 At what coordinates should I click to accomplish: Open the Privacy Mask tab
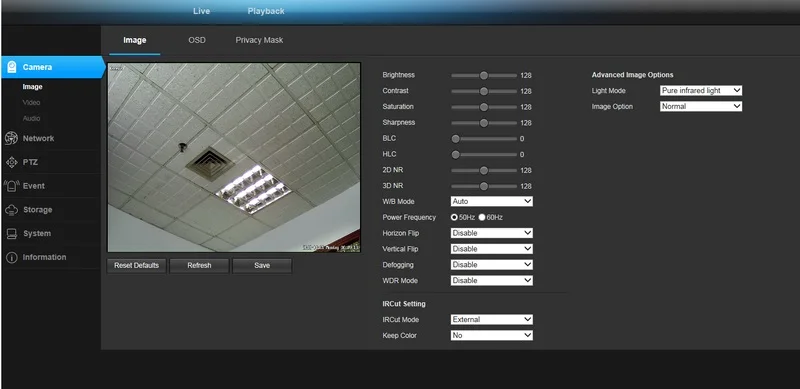coord(259,40)
